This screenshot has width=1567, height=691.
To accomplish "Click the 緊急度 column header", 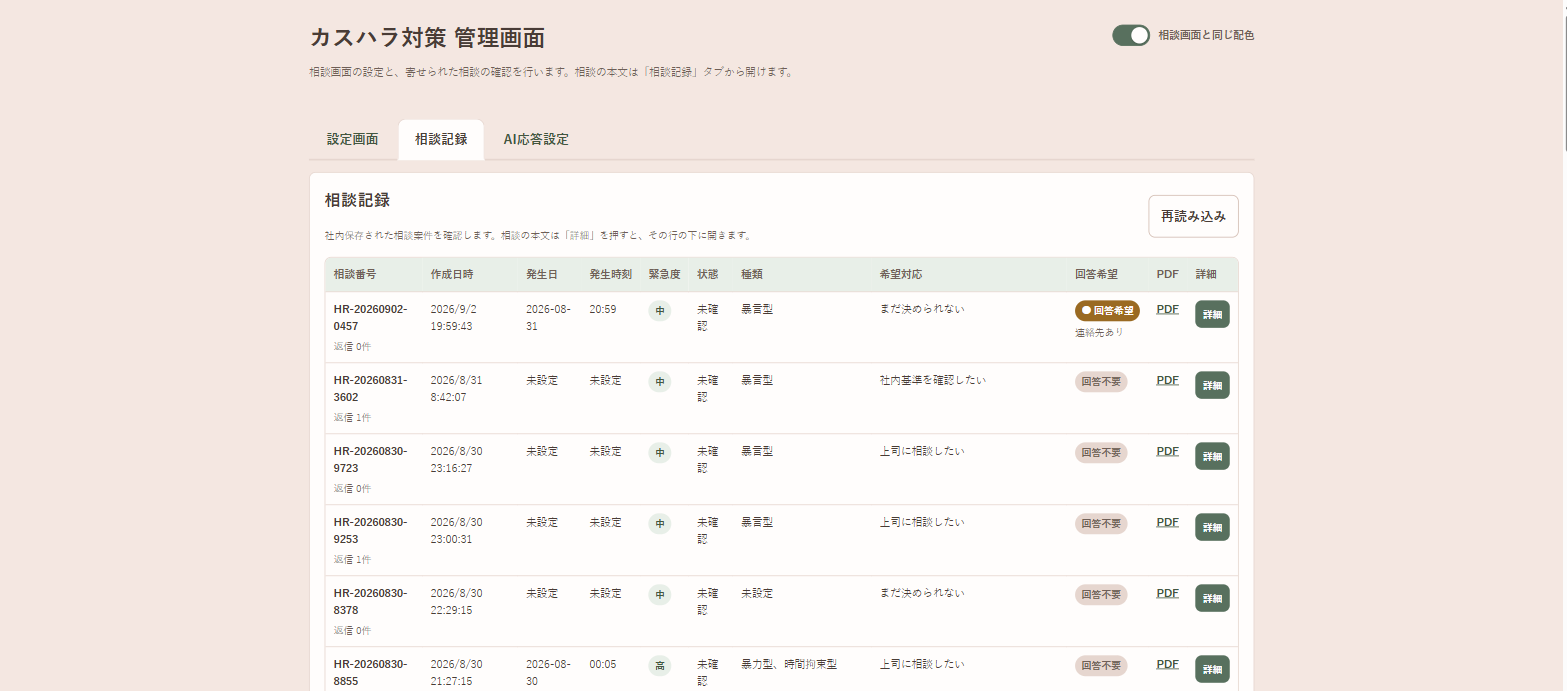I will (665, 274).
